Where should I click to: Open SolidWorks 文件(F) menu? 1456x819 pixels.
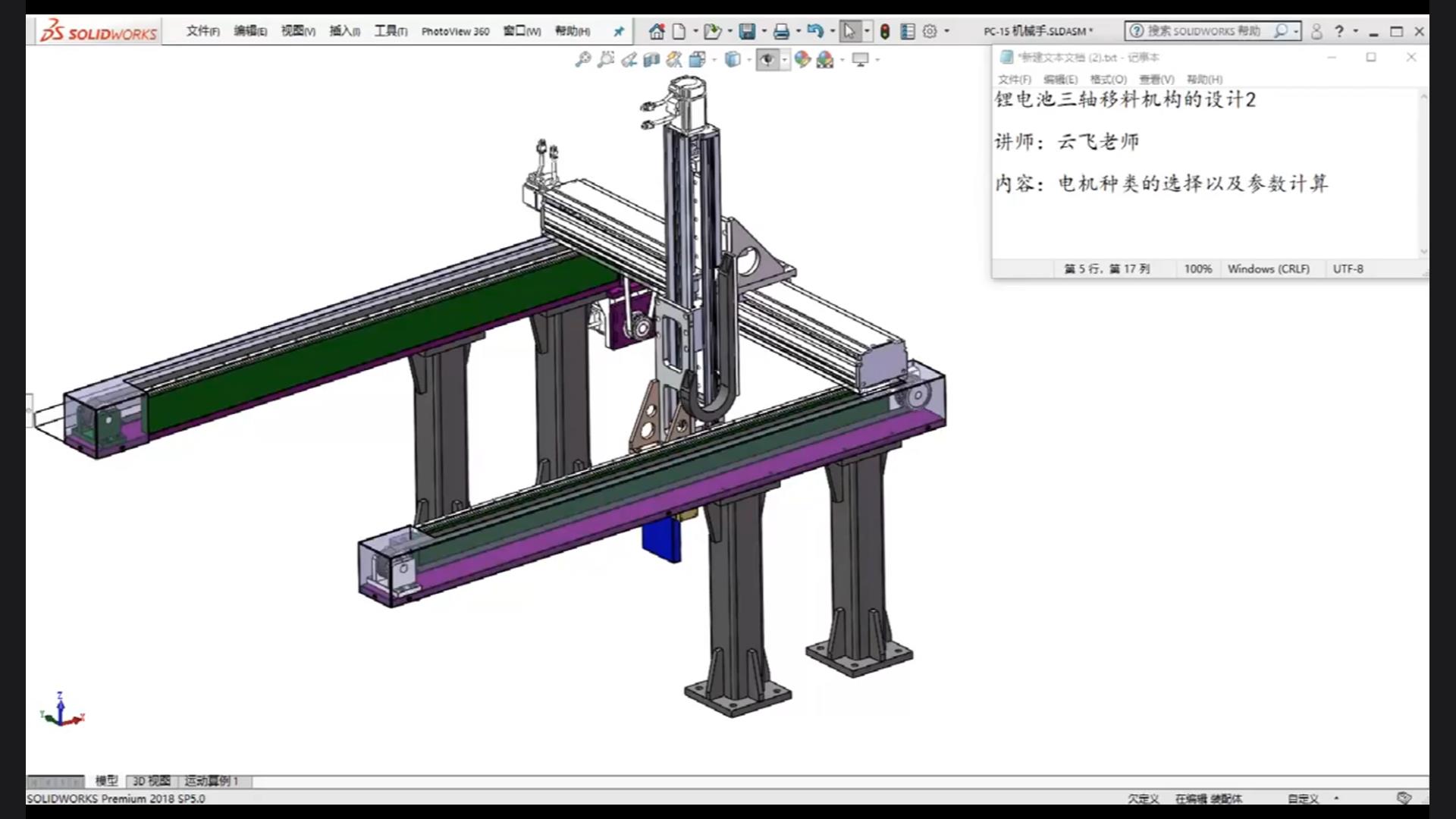(x=202, y=31)
